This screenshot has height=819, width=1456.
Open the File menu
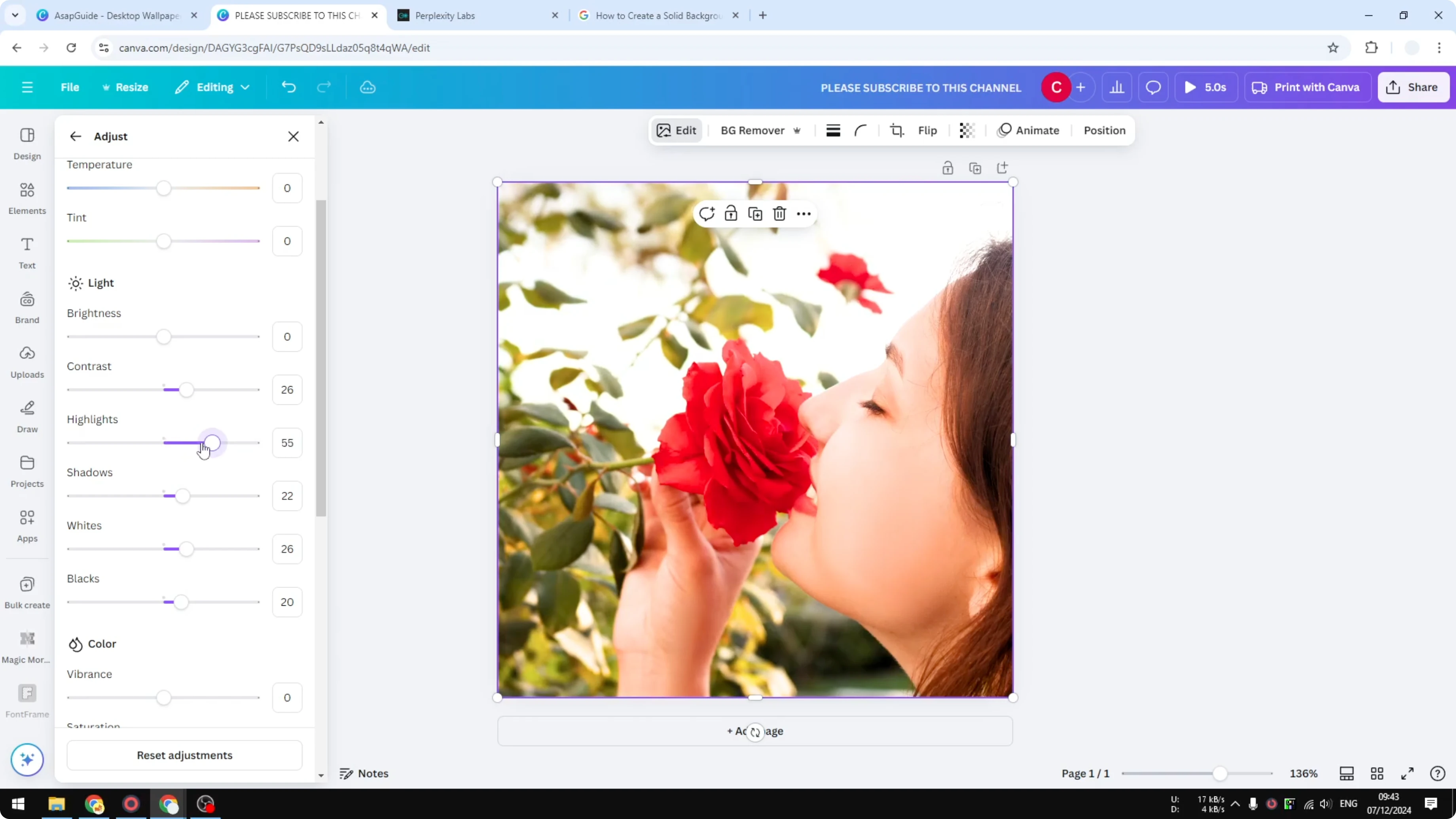(x=70, y=87)
